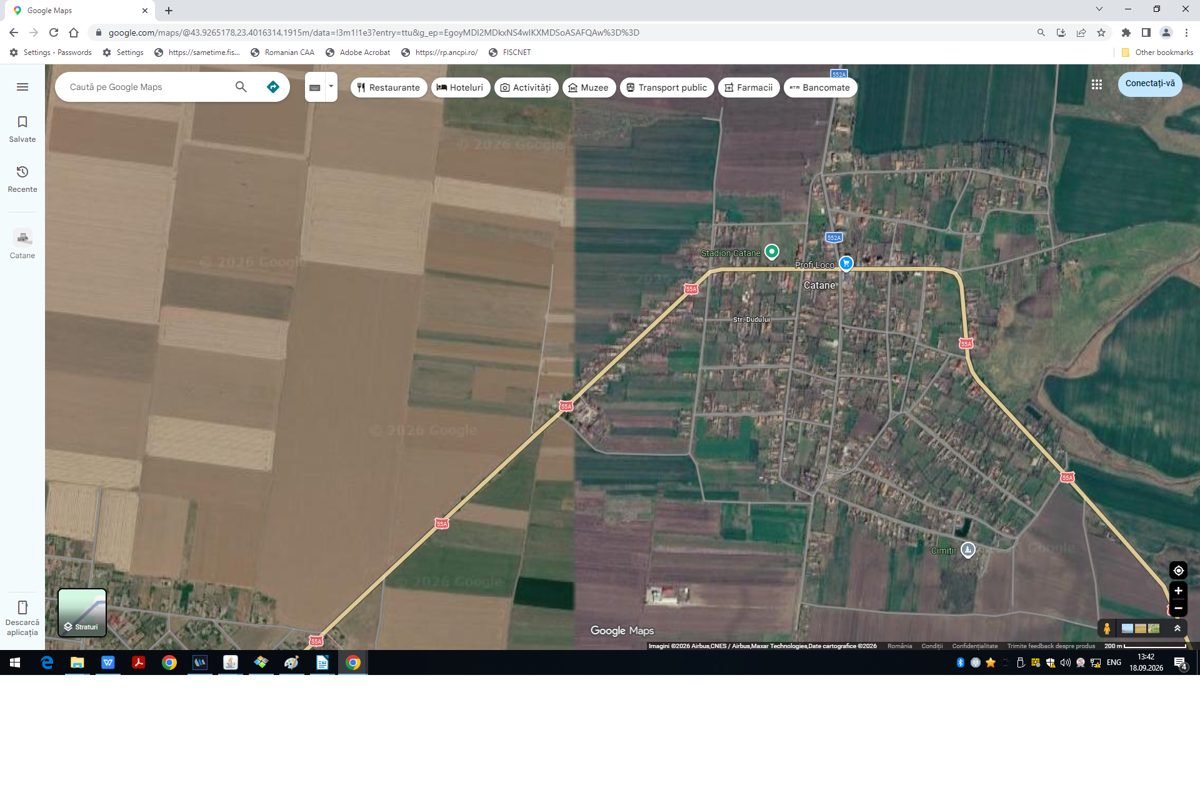Pick the Street View pegman
The width and height of the screenshot is (1200, 800).
tap(1107, 628)
